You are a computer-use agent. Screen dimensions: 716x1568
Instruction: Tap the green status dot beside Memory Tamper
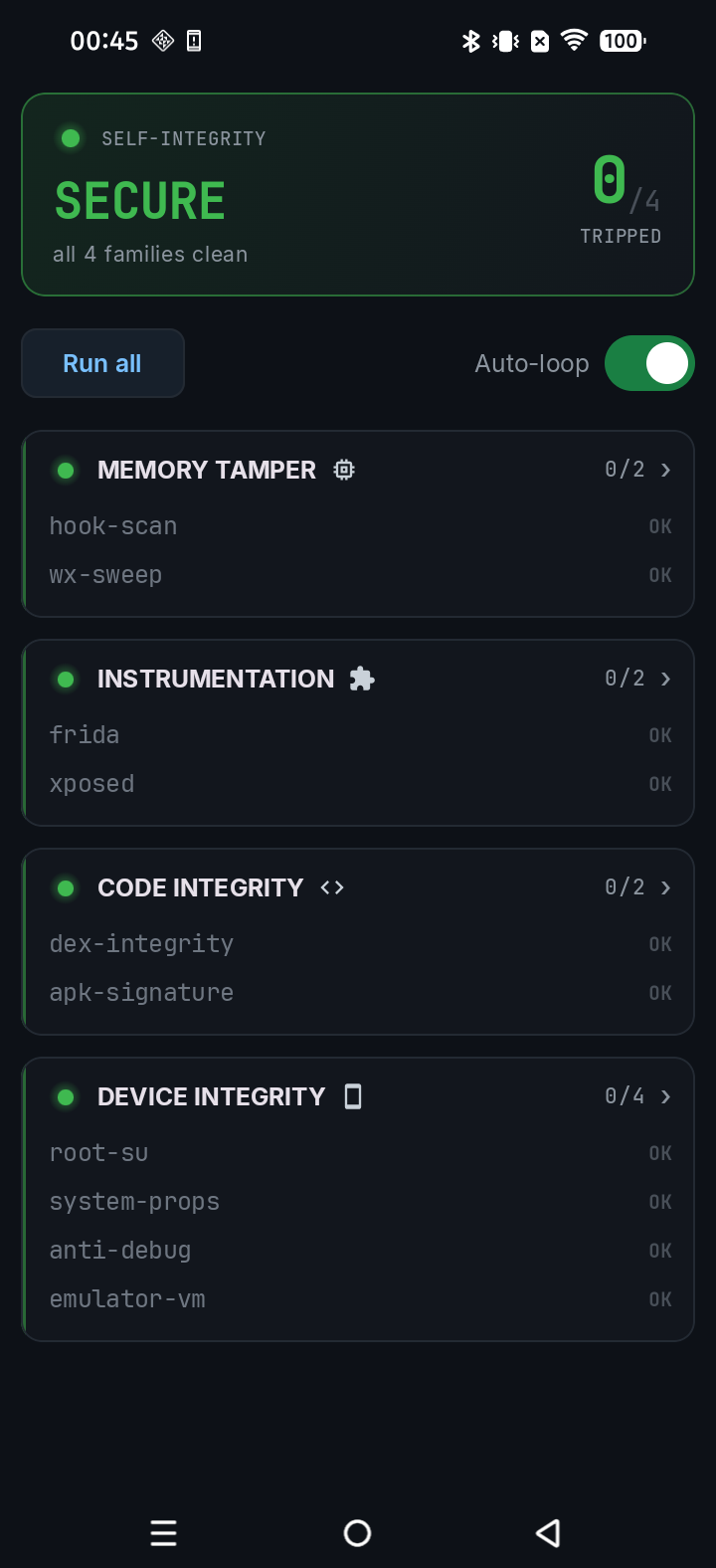click(x=66, y=470)
